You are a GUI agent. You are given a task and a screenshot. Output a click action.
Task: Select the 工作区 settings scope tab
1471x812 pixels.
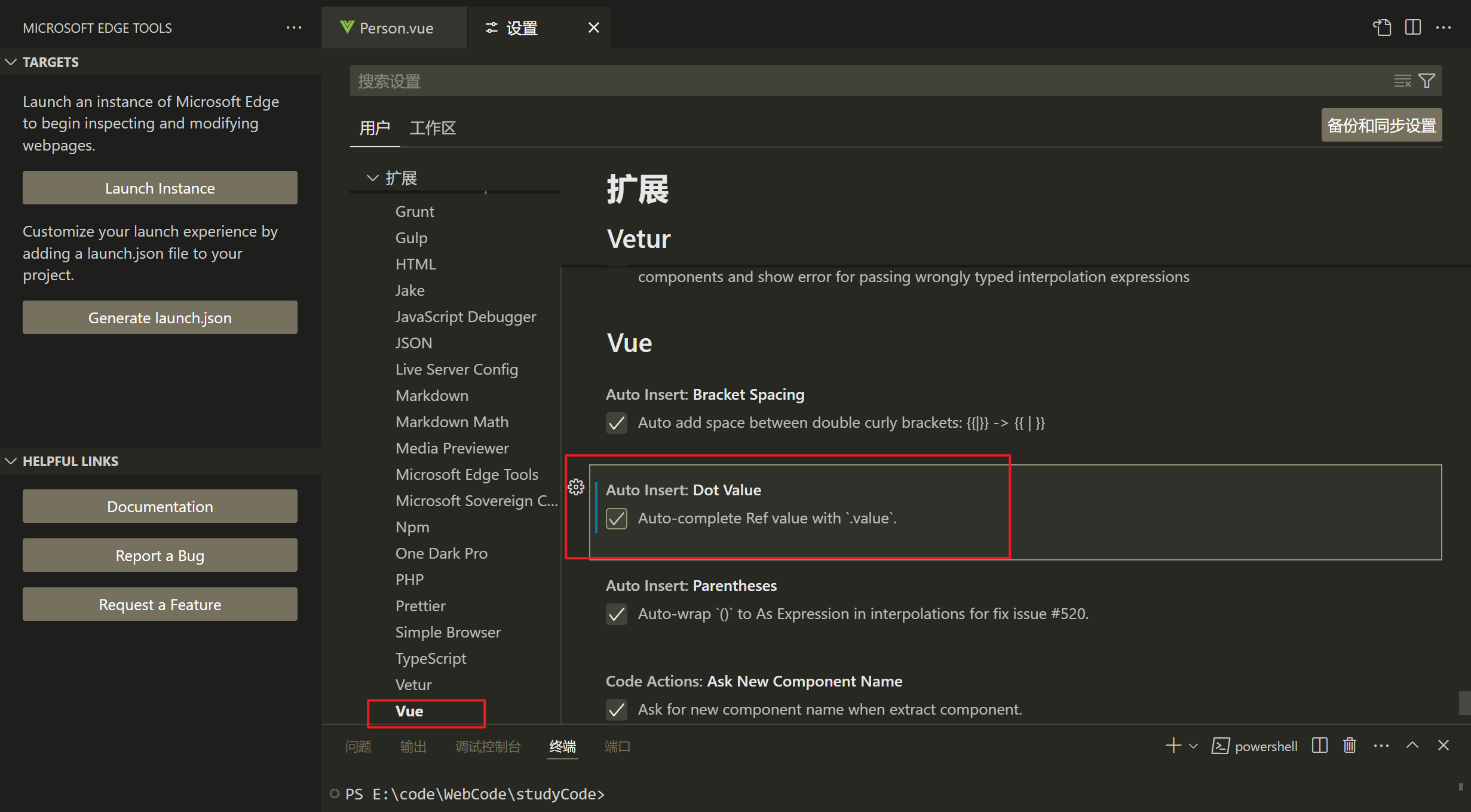(x=433, y=128)
